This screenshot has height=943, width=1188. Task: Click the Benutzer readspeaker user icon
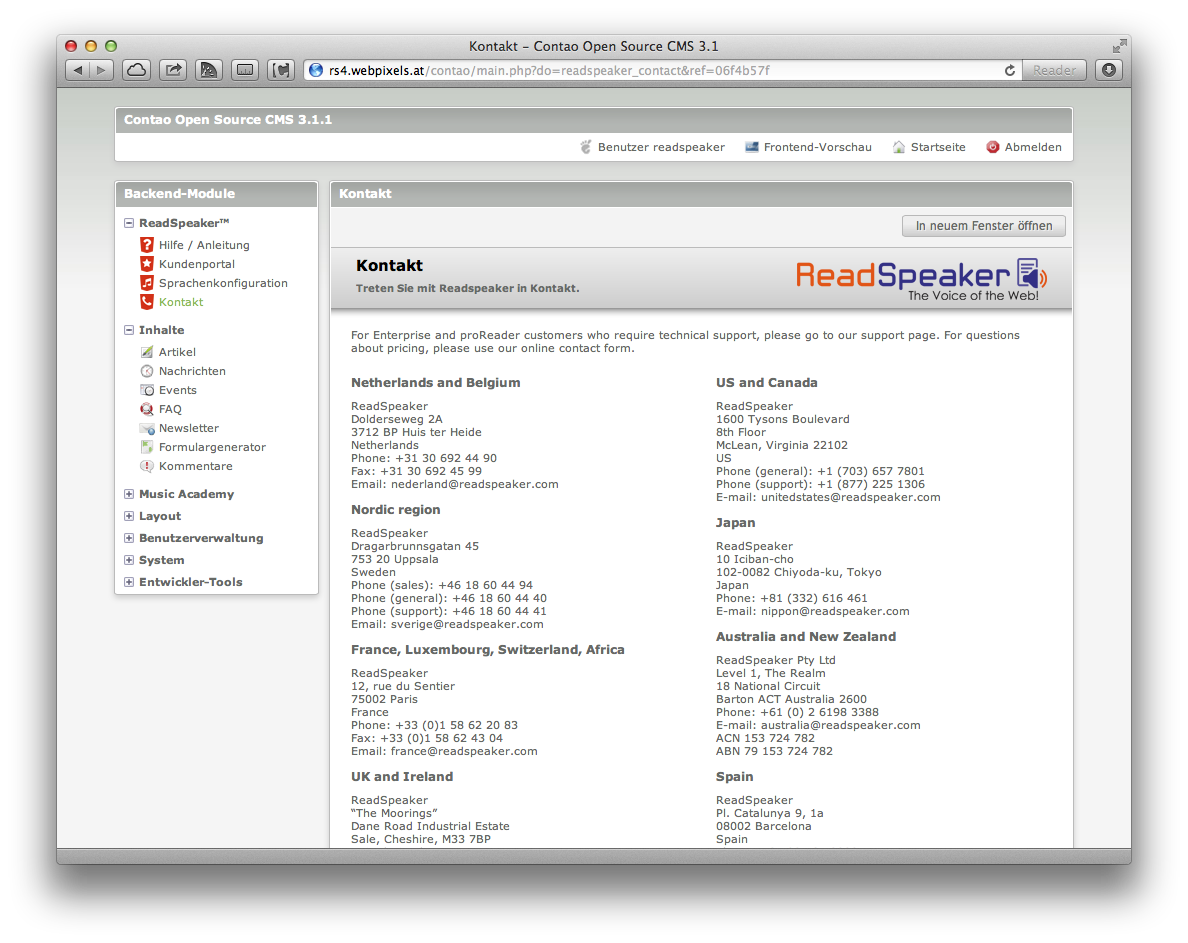click(586, 147)
